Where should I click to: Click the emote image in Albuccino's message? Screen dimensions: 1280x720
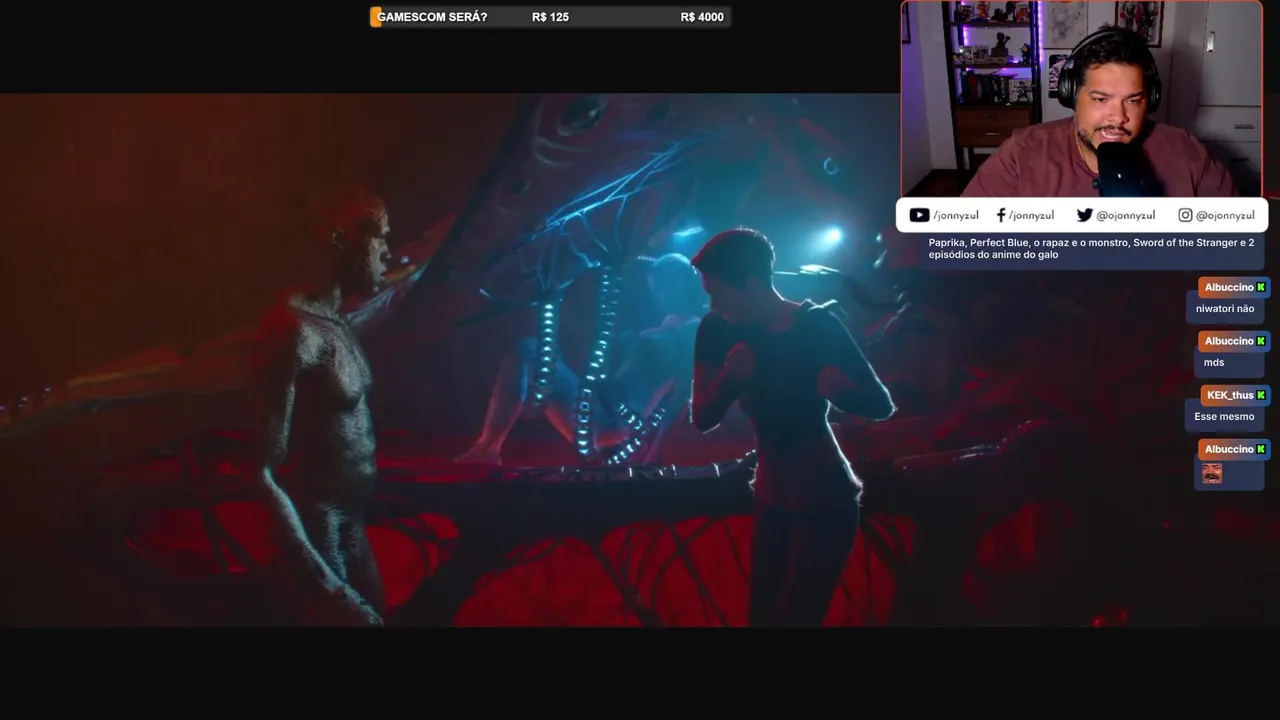1212,473
